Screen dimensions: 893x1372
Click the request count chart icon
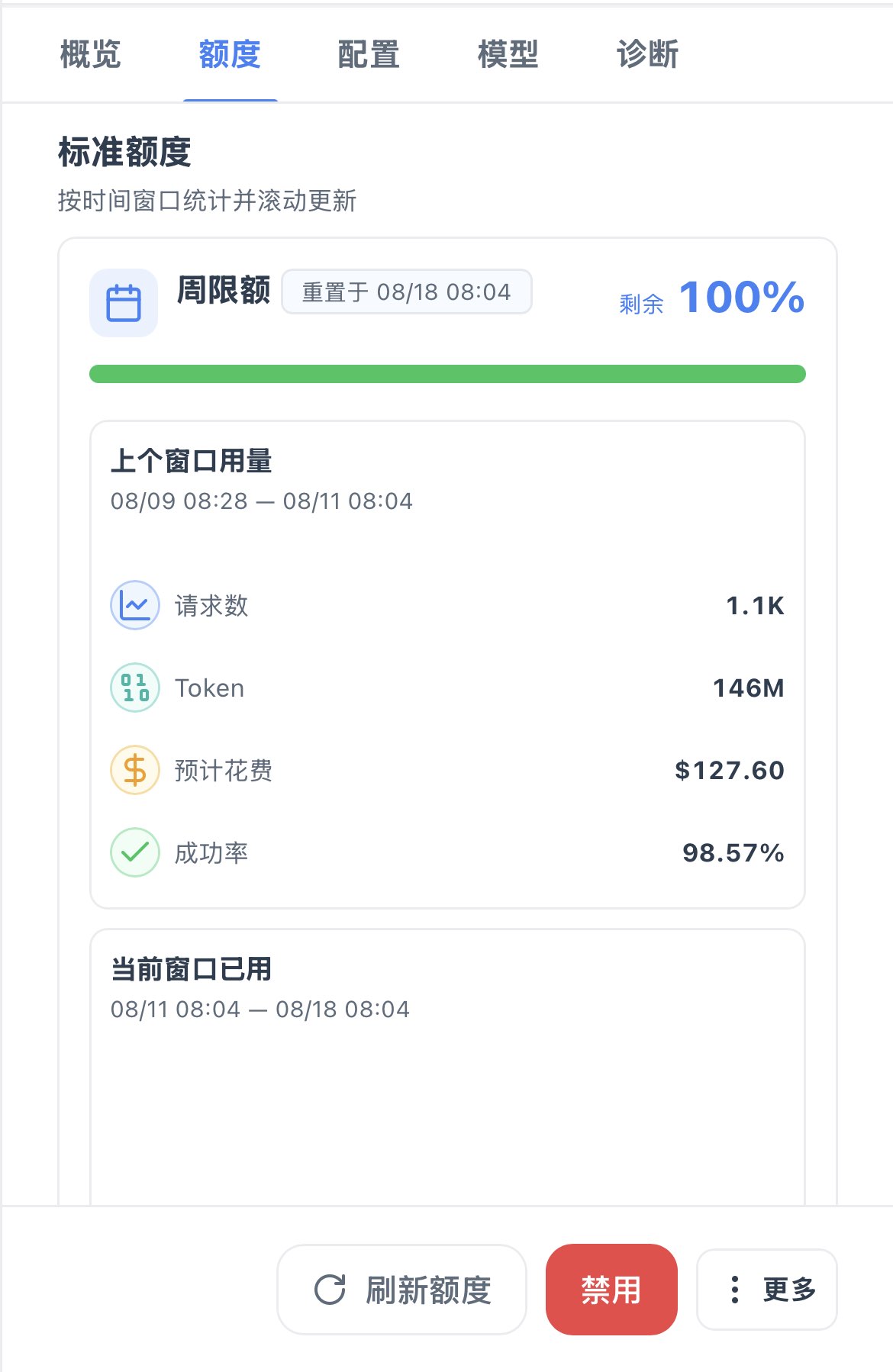pos(135,605)
